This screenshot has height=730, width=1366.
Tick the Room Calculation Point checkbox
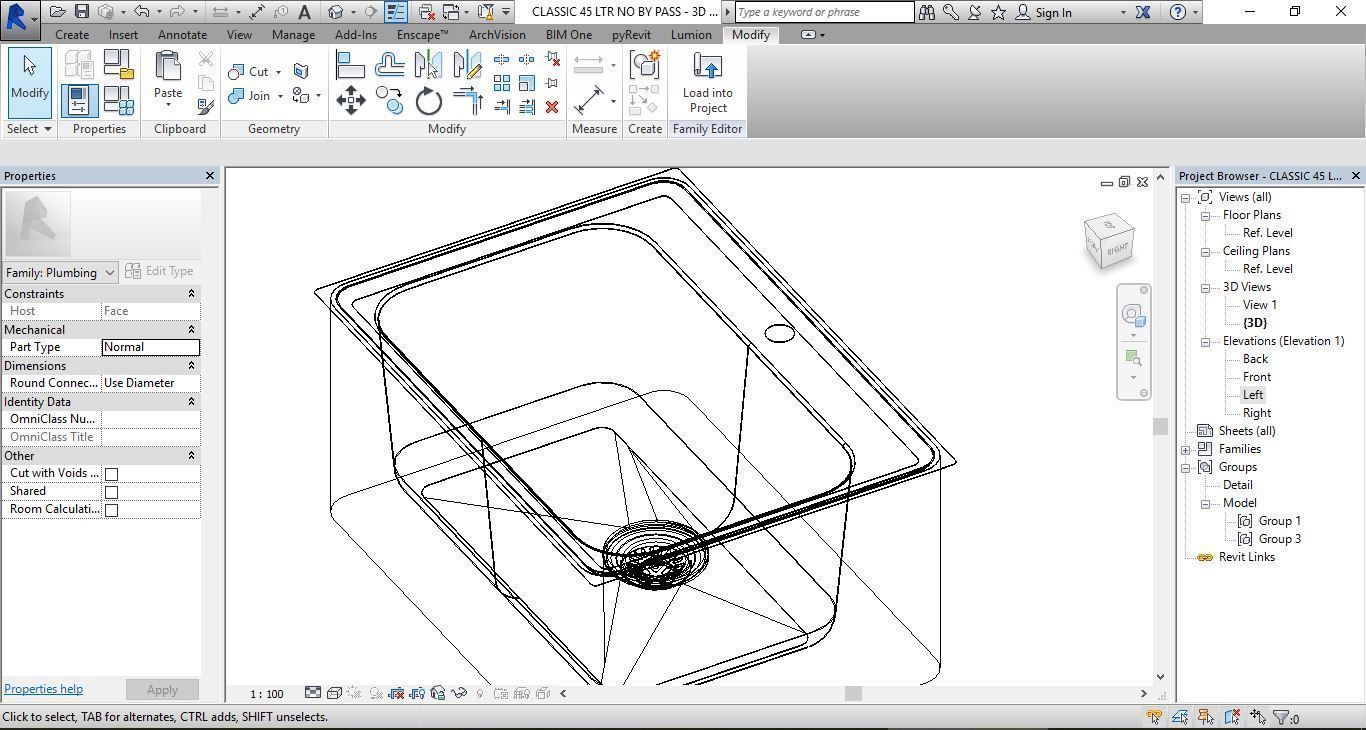pos(111,510)
